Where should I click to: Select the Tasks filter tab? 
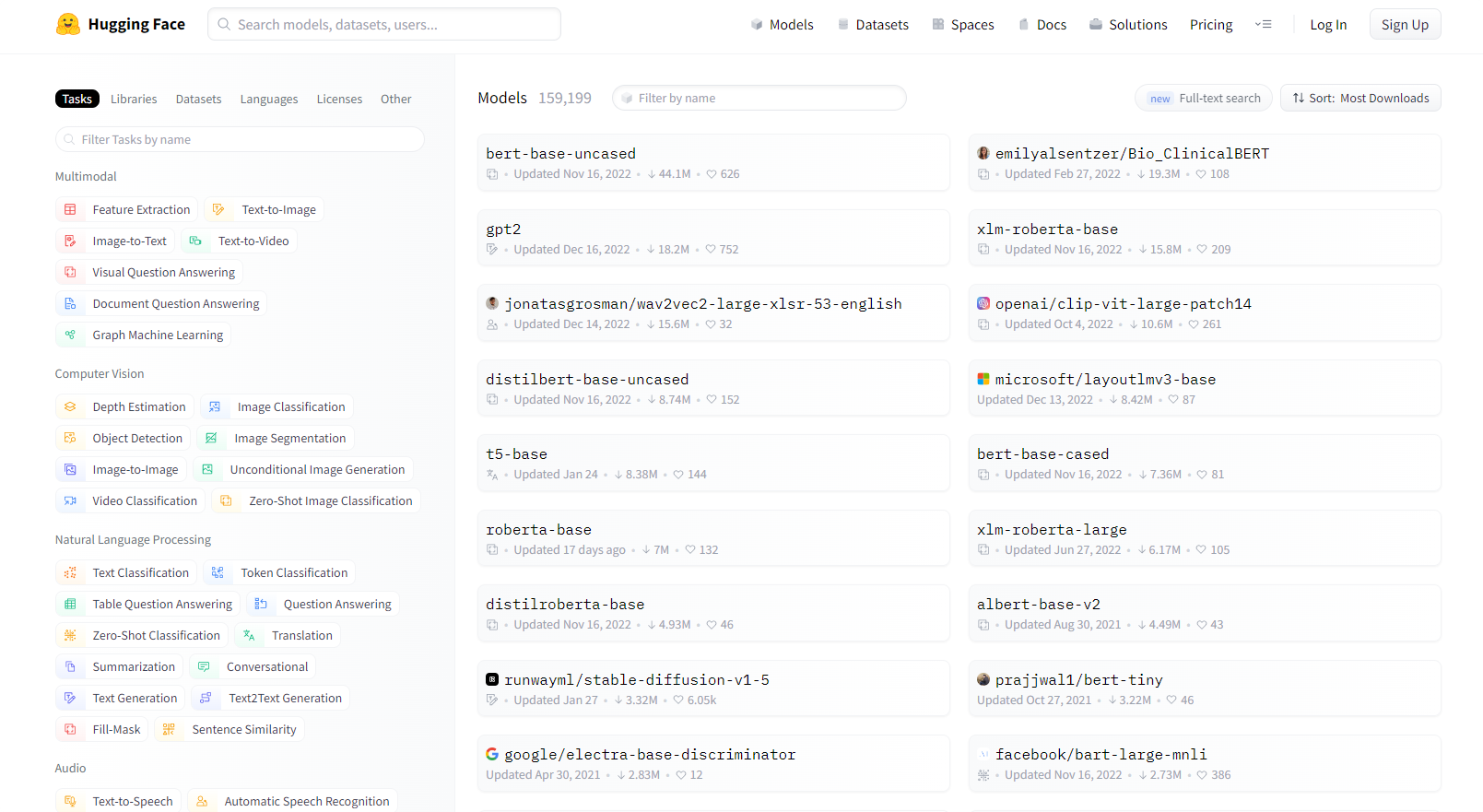point(77,100)
